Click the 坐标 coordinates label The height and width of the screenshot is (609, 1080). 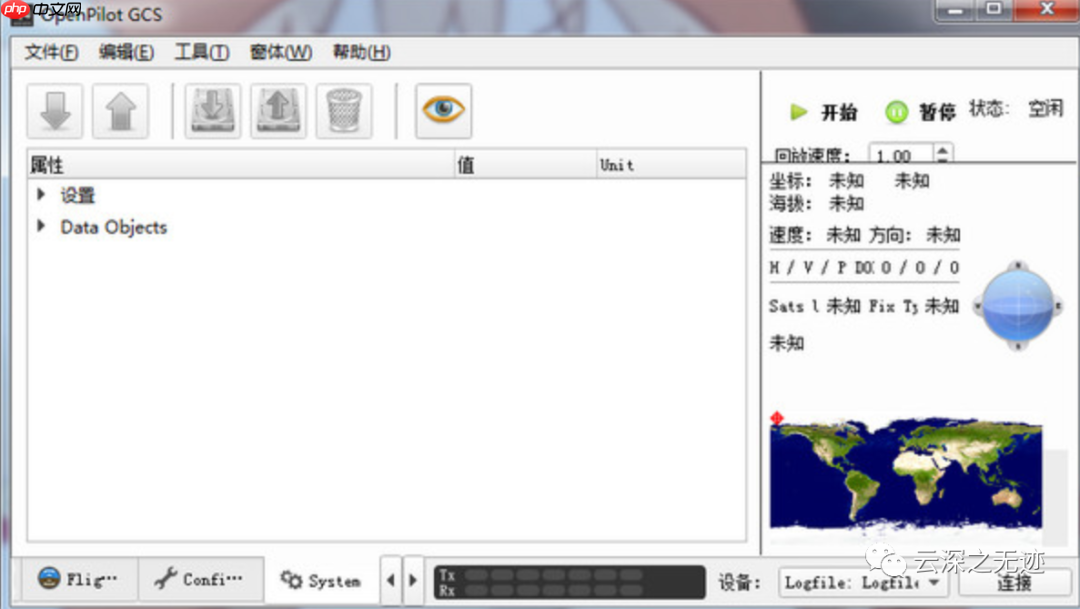789,180
